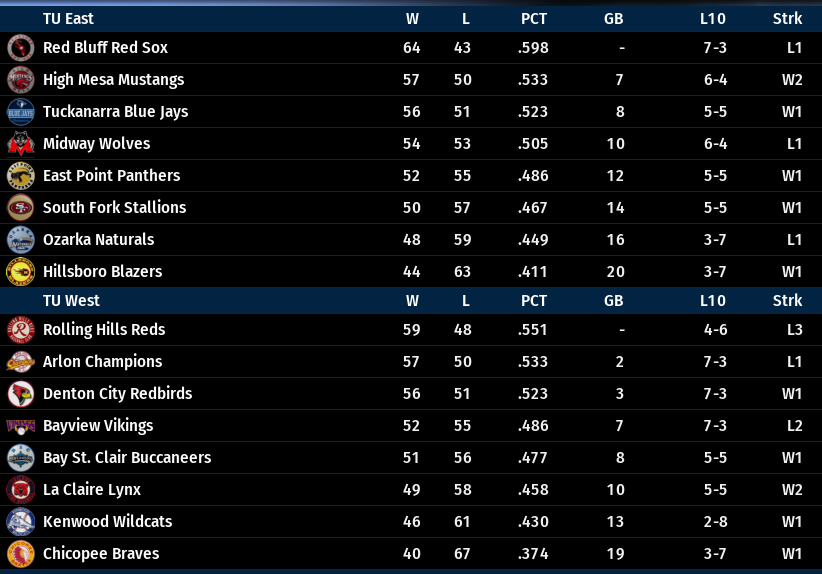Click the Rolling Hills Reds logo
This screenshot has width=822, height=574.
click(20, 330)
